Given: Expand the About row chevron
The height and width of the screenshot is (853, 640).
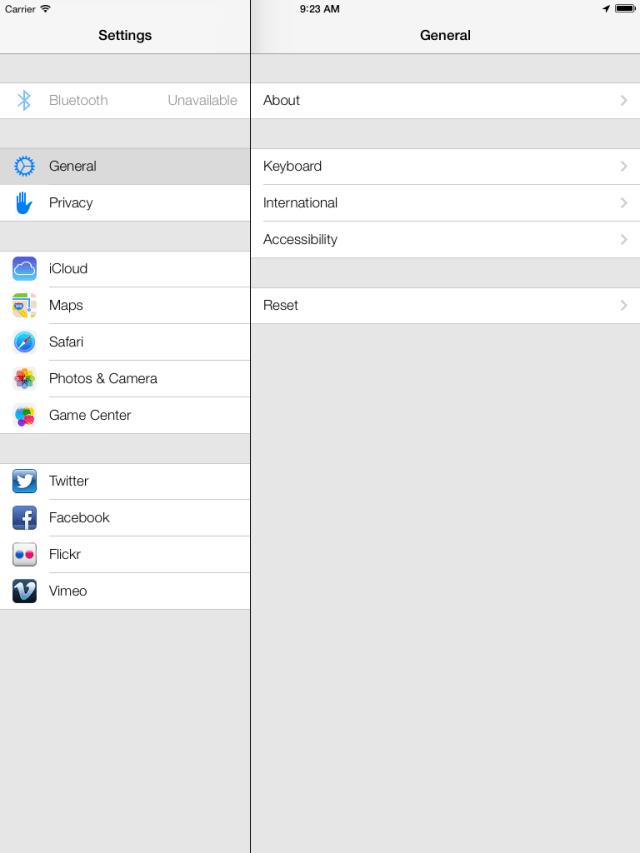Looking at the screenshot, I should [x=624, y=101].
